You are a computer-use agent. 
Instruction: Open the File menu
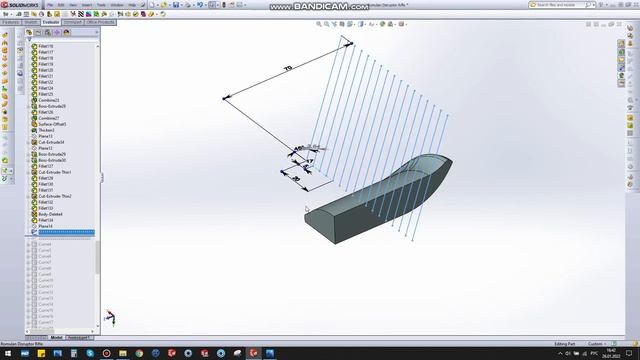click(50, 5)
